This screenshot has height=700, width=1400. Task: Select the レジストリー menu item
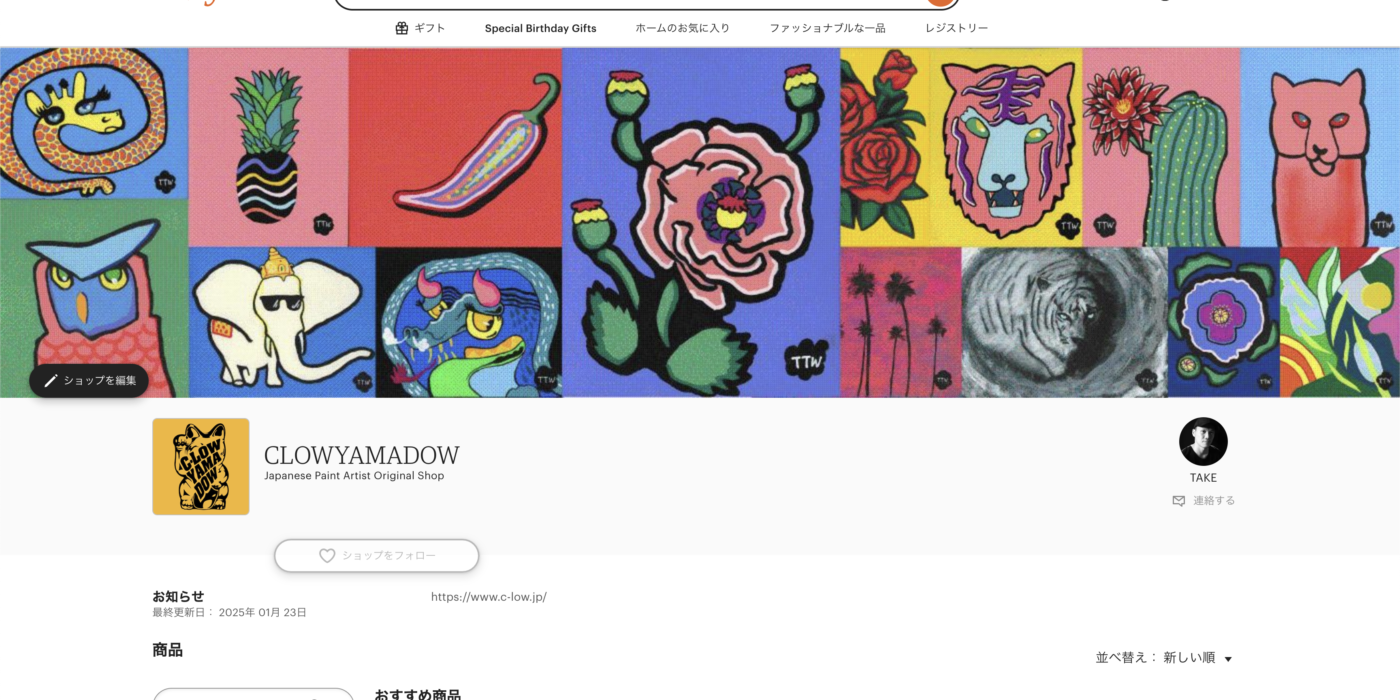pos(956,28)
